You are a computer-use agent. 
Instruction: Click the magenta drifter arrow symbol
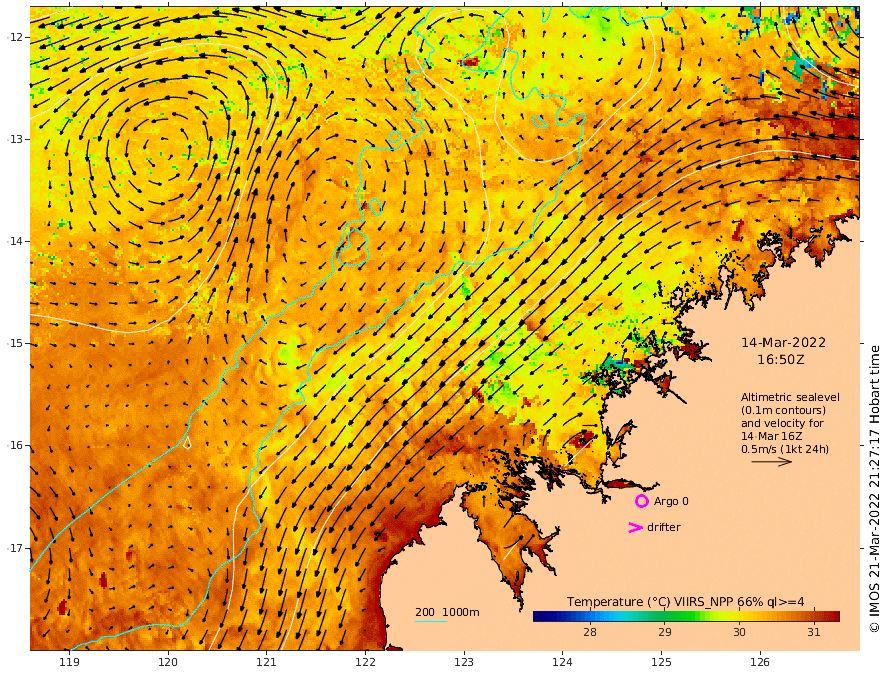pyautogui.click(x=635, y=527)
